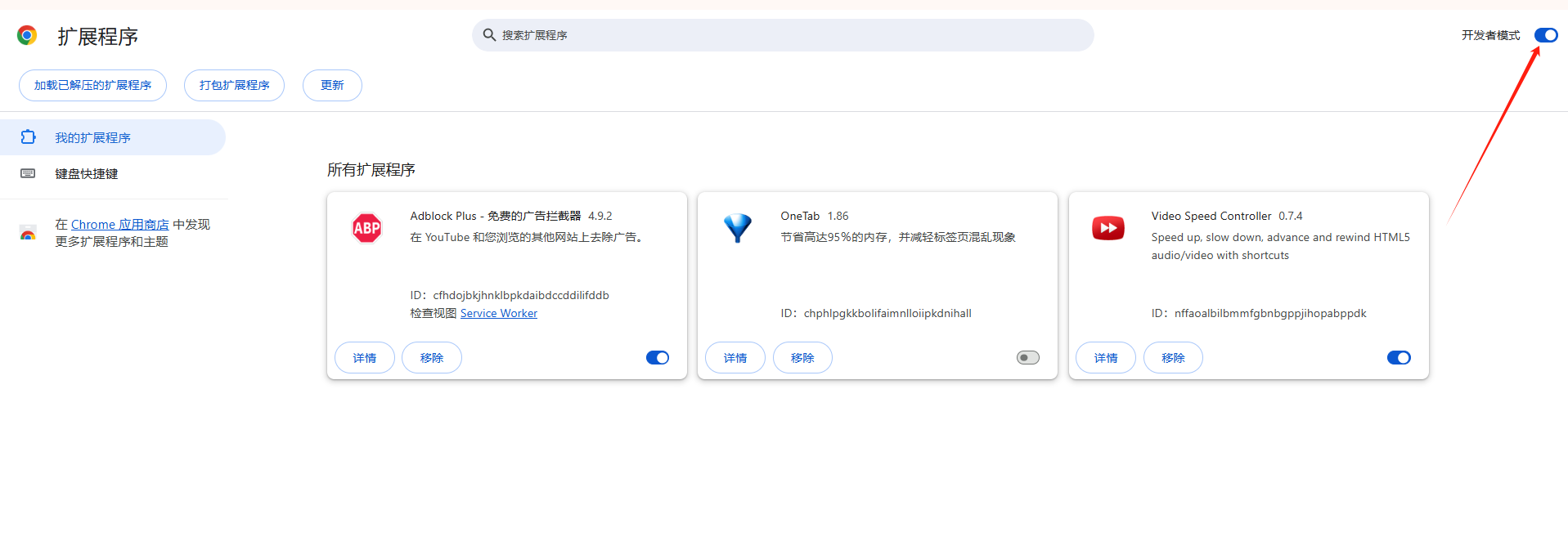Open 我的扩展程序 sidebar item
1568x559 pixels.
coord(112,137)
